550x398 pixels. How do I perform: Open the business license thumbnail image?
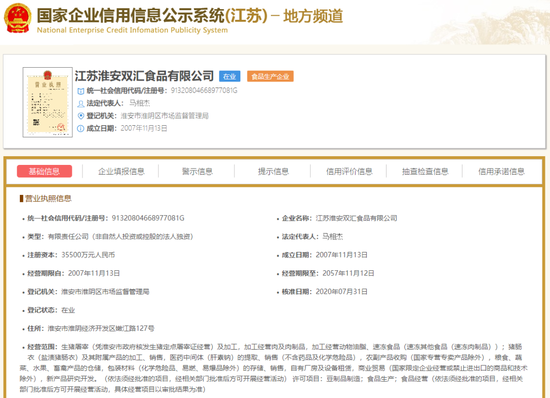point(48,102)
